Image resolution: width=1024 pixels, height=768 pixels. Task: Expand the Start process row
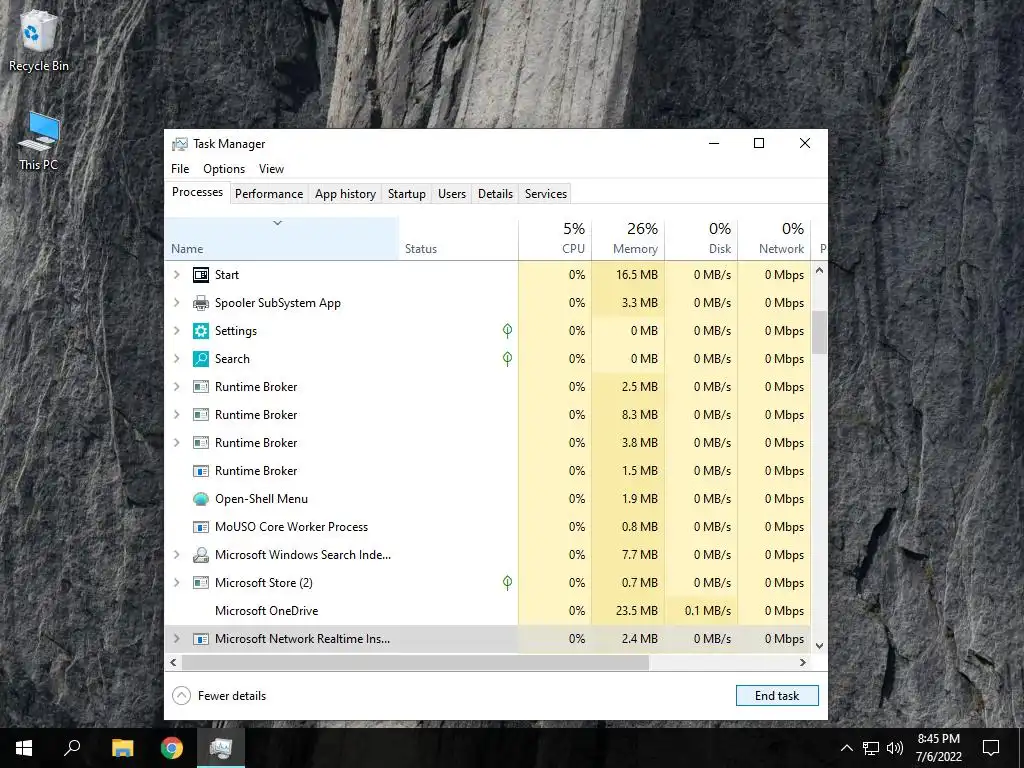coord(176,275)
